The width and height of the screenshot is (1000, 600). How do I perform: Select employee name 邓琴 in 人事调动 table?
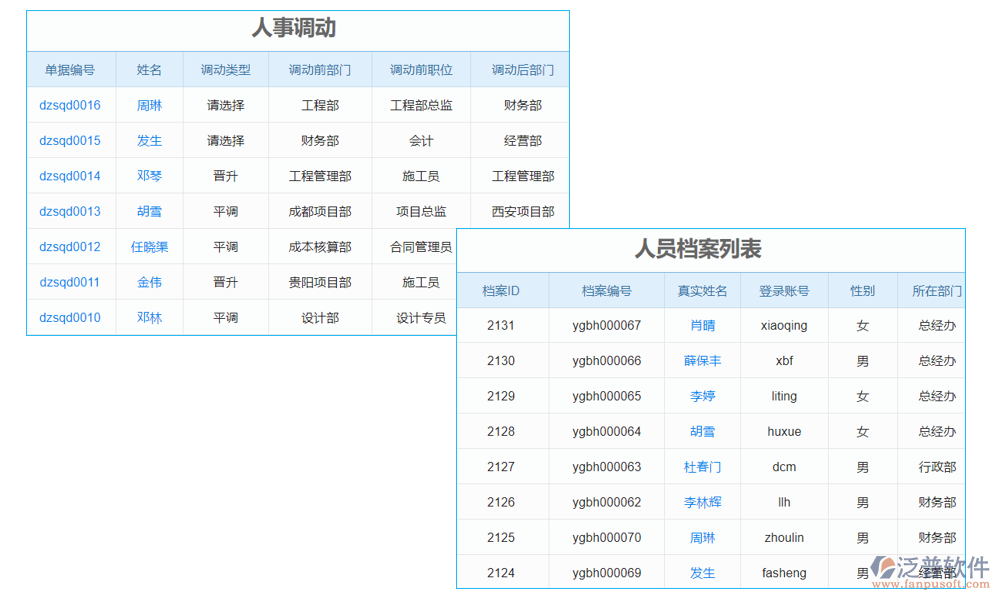149,175
